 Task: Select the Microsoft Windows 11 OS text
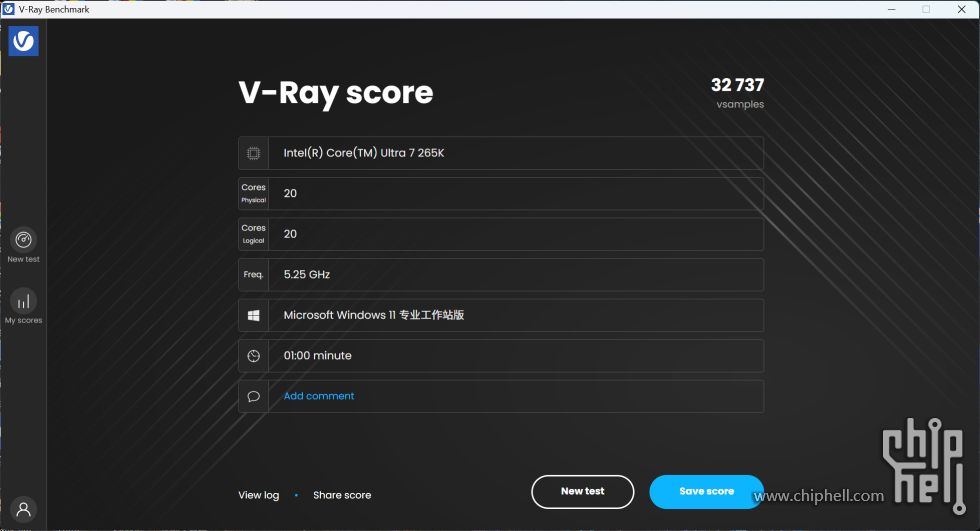pos(374,315)
